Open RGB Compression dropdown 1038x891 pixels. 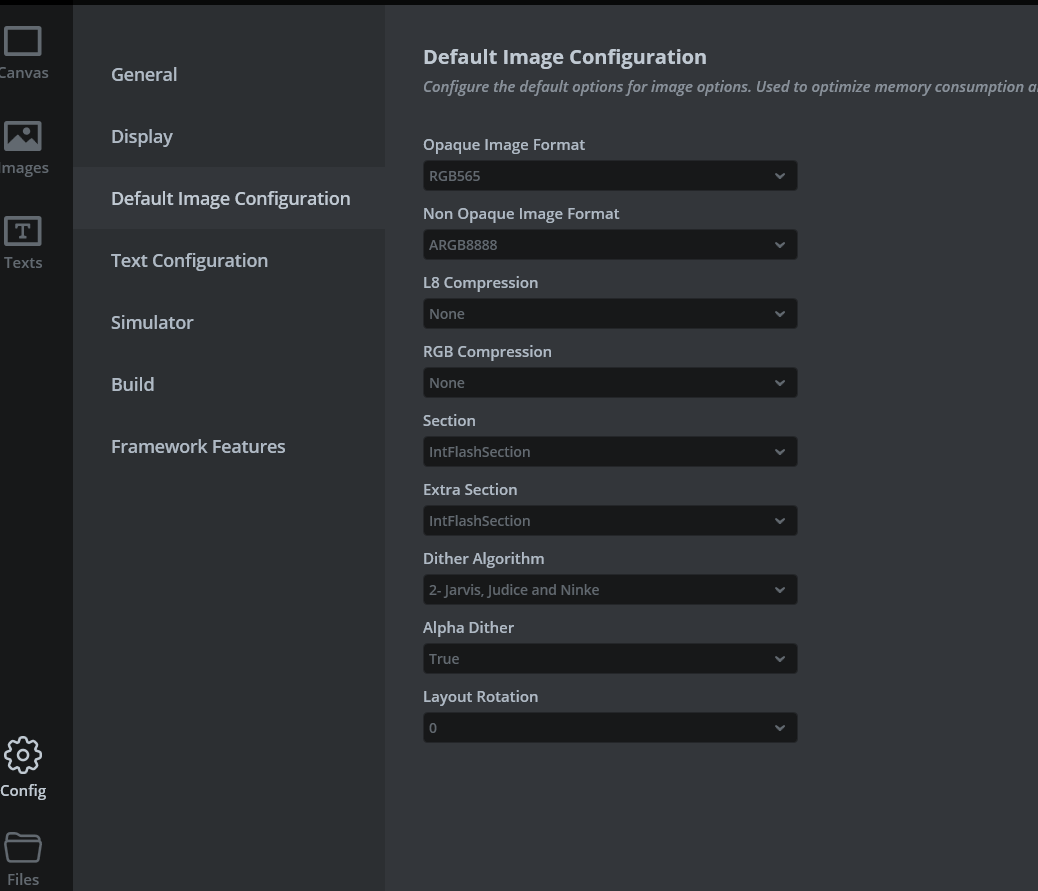[609, 383]
